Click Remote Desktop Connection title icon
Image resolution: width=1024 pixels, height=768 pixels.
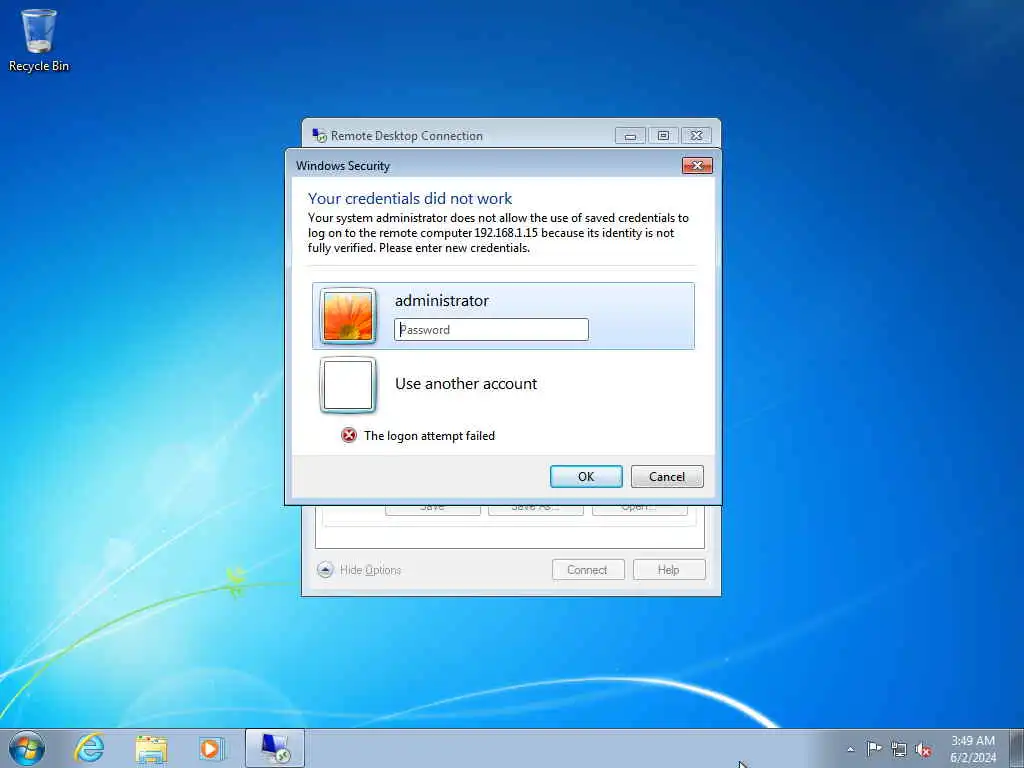coord(319,135)
